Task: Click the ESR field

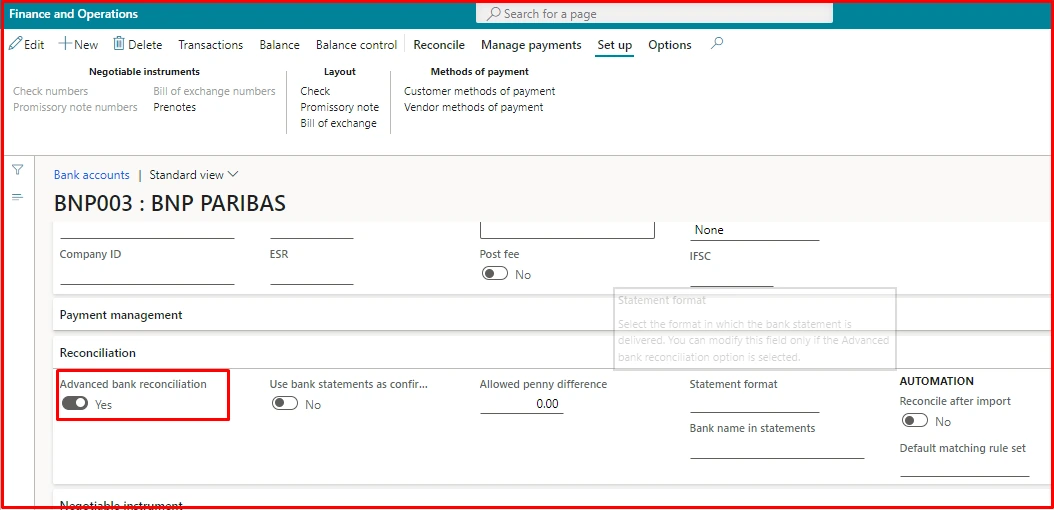Action: point(312,276)
